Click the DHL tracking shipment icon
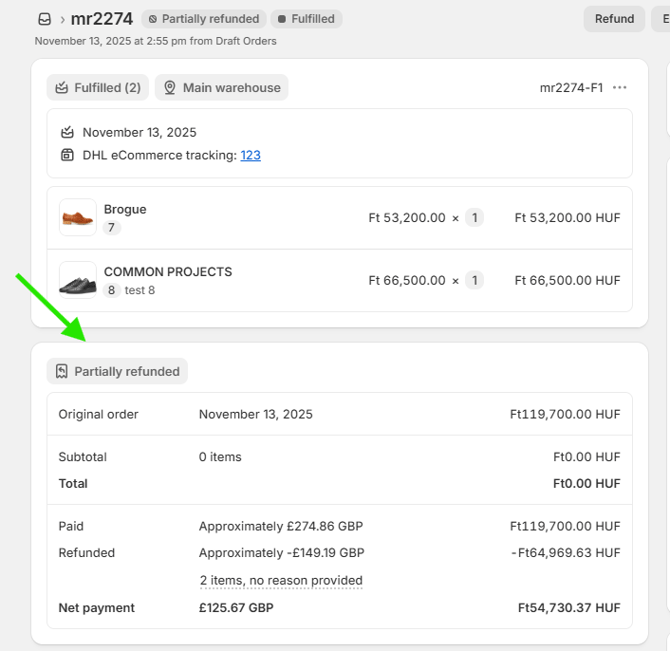Image resolution: width=670 pixels, height=651 pixels. [x=67, y=155]
